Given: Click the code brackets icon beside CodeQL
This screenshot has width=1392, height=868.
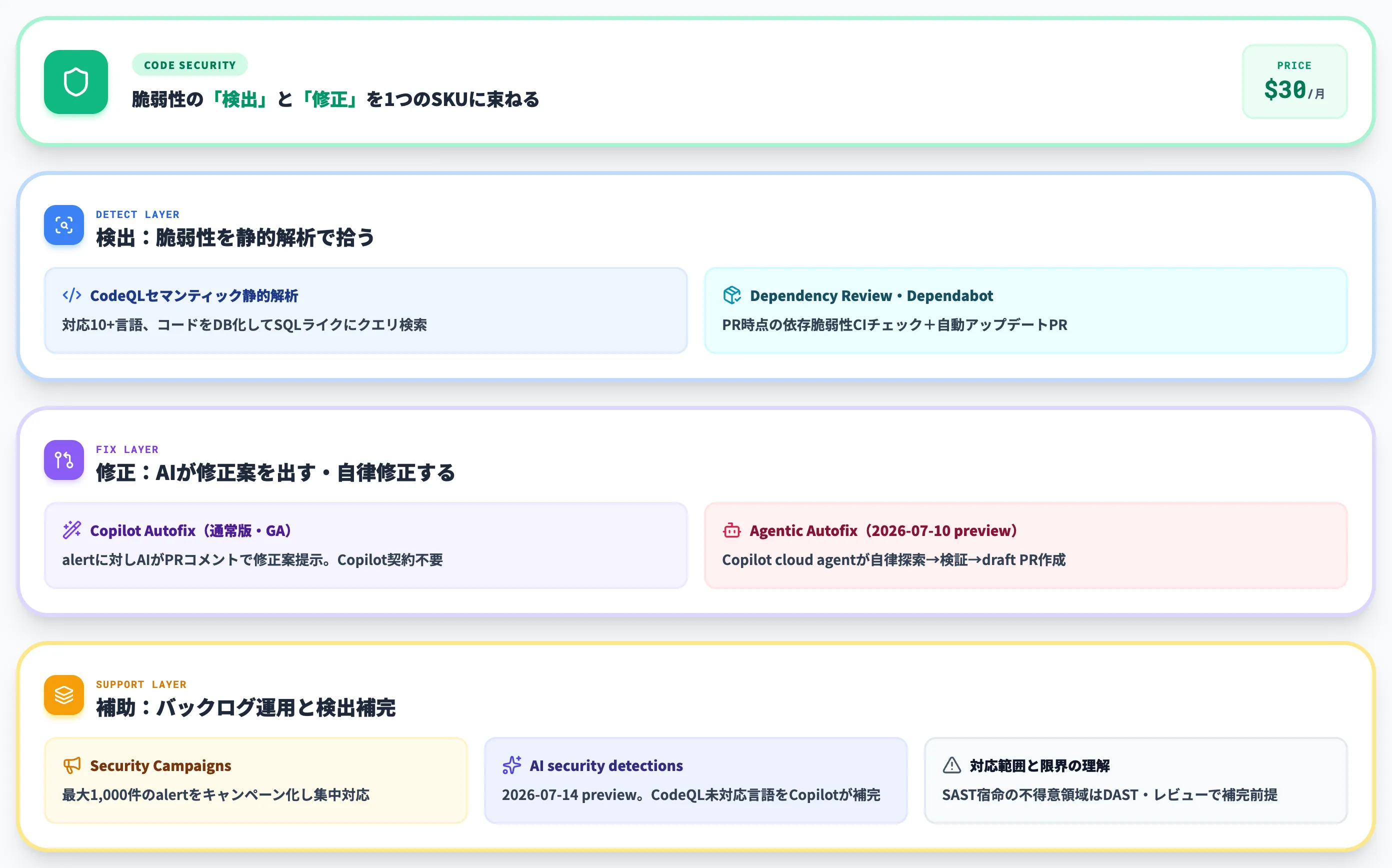Looking at the screenshot, I should tap(72, 295).
